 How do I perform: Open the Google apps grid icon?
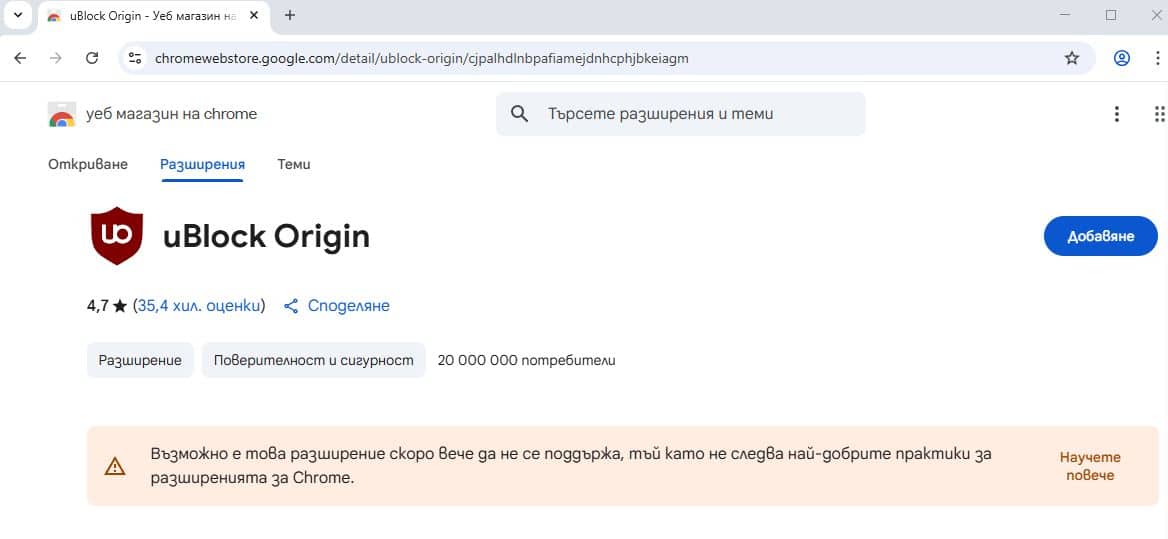tap(1159, 114)
